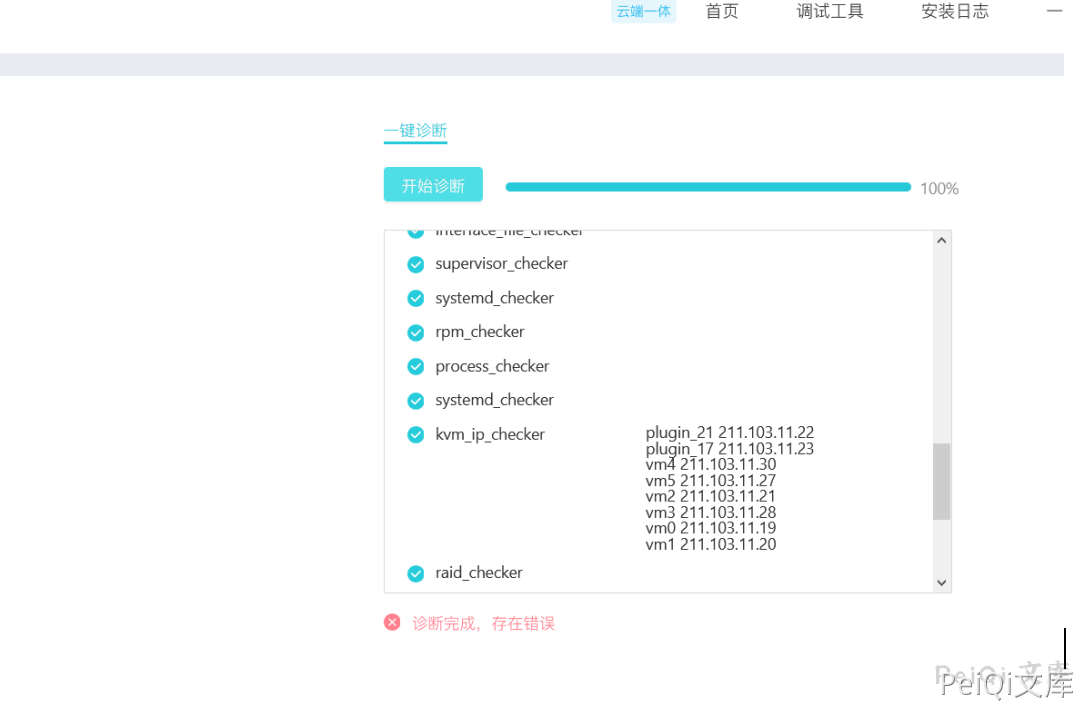The height and width of the screenshot is (710, 1082).
Task: Select the vm0 211.103.11.19 entry
Action: [711, 528]
